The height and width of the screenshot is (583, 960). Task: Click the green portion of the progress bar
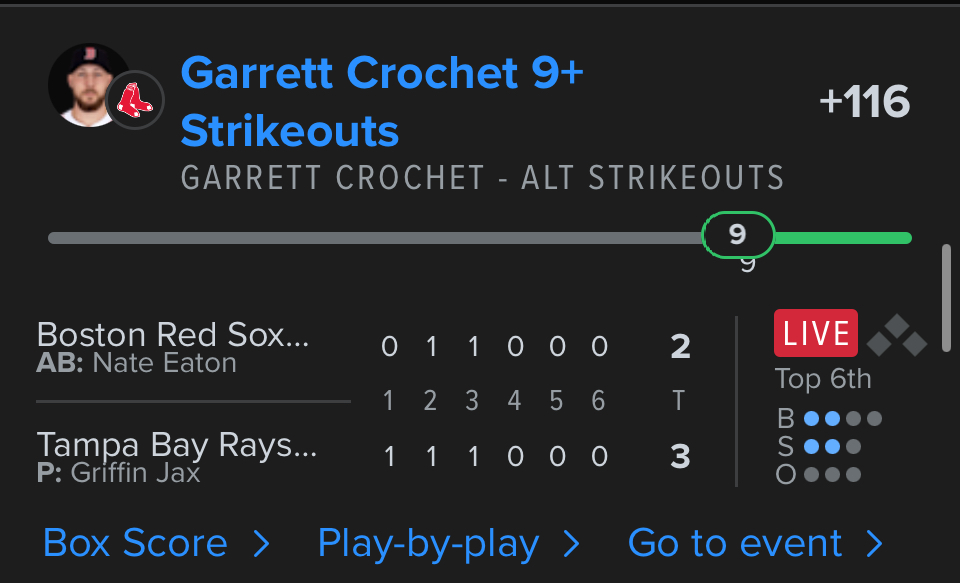click(842, 238)
